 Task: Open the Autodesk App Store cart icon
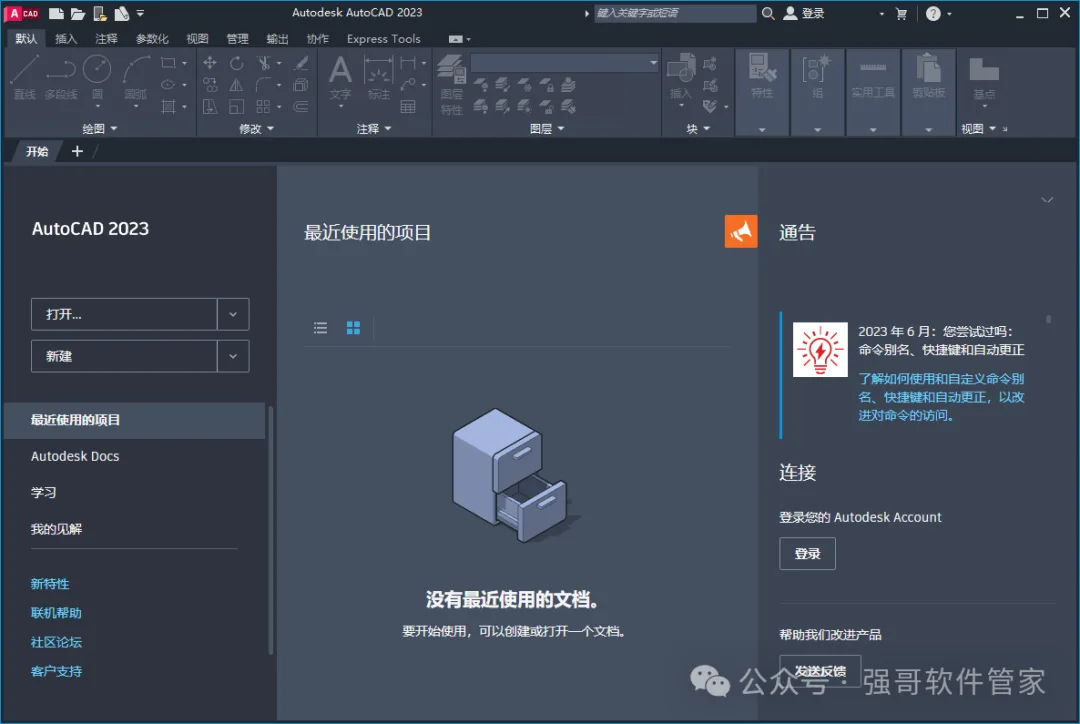point(901,14)
